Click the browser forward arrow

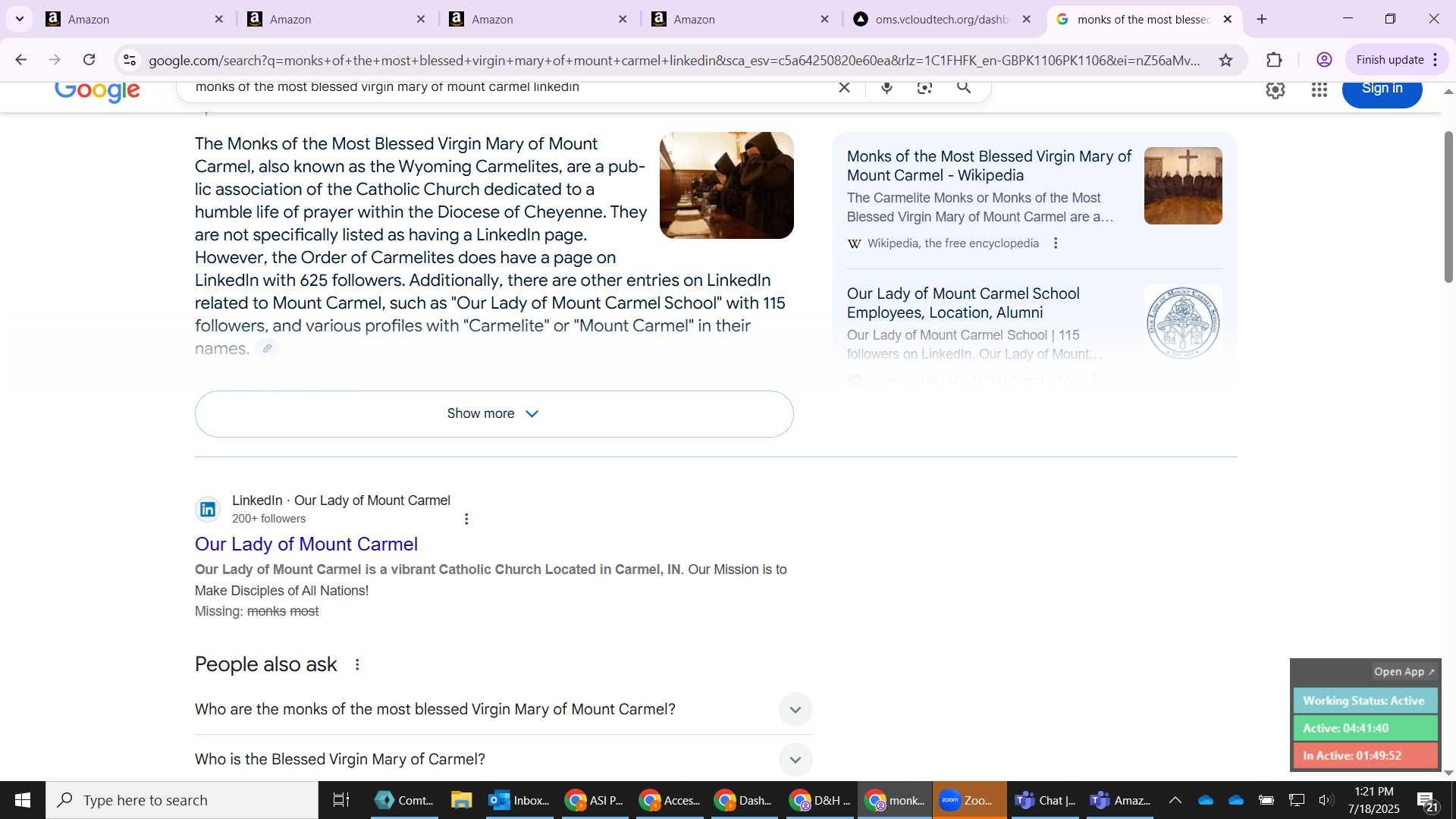55,60
